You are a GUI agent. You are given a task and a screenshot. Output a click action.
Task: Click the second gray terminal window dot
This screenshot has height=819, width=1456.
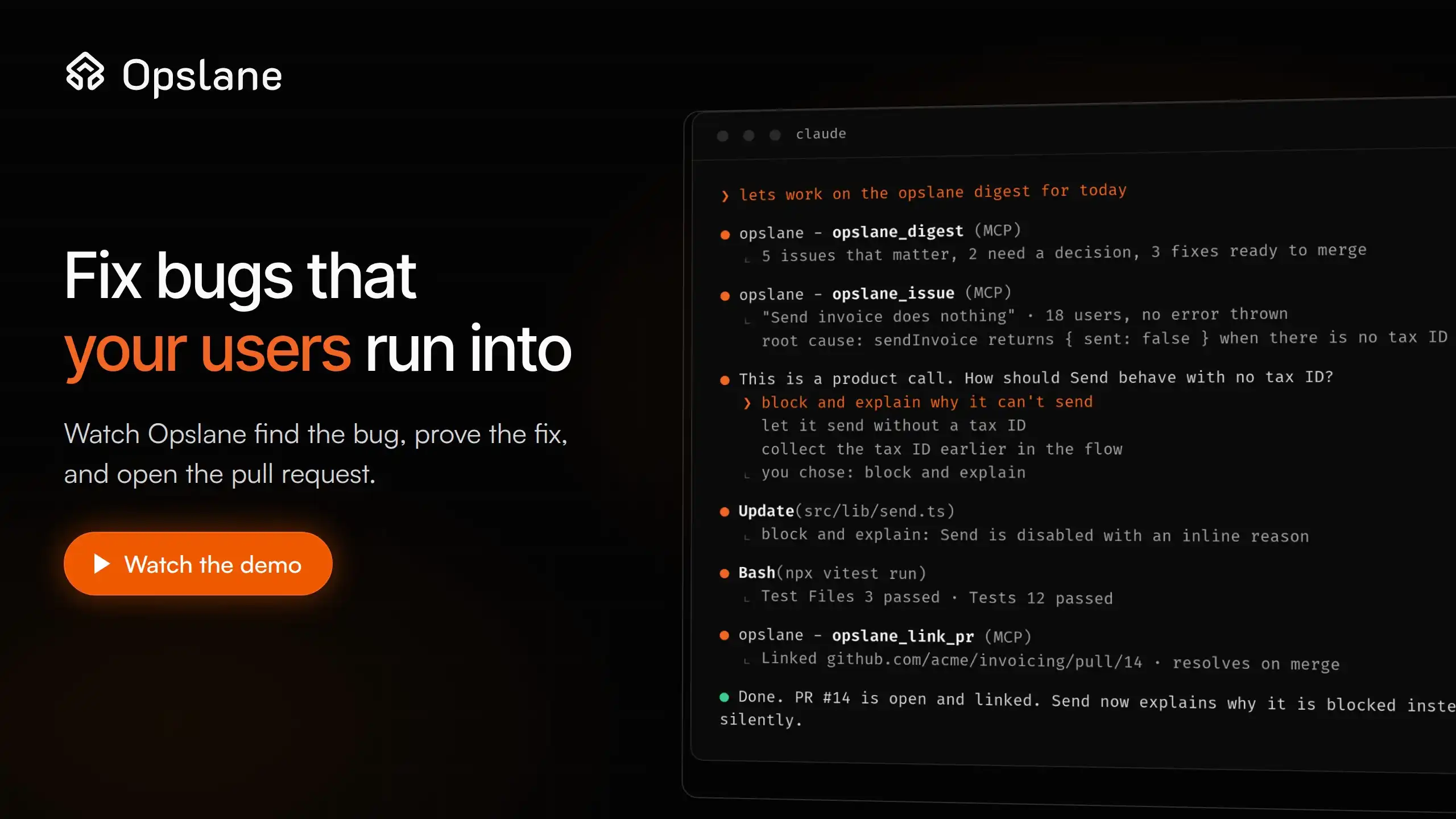[x=748, y=135]
